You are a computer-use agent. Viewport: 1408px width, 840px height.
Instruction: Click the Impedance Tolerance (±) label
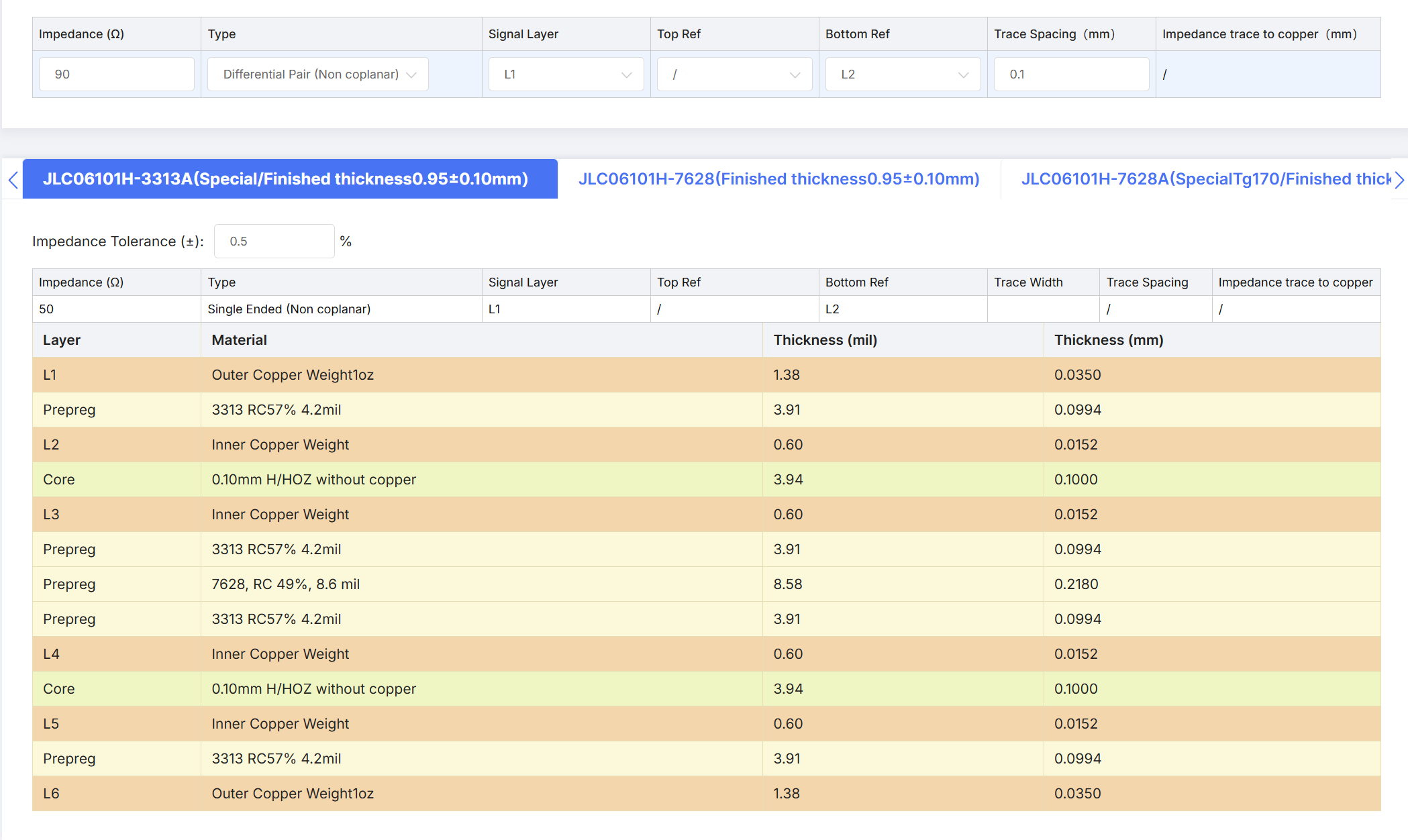point(118,242)
